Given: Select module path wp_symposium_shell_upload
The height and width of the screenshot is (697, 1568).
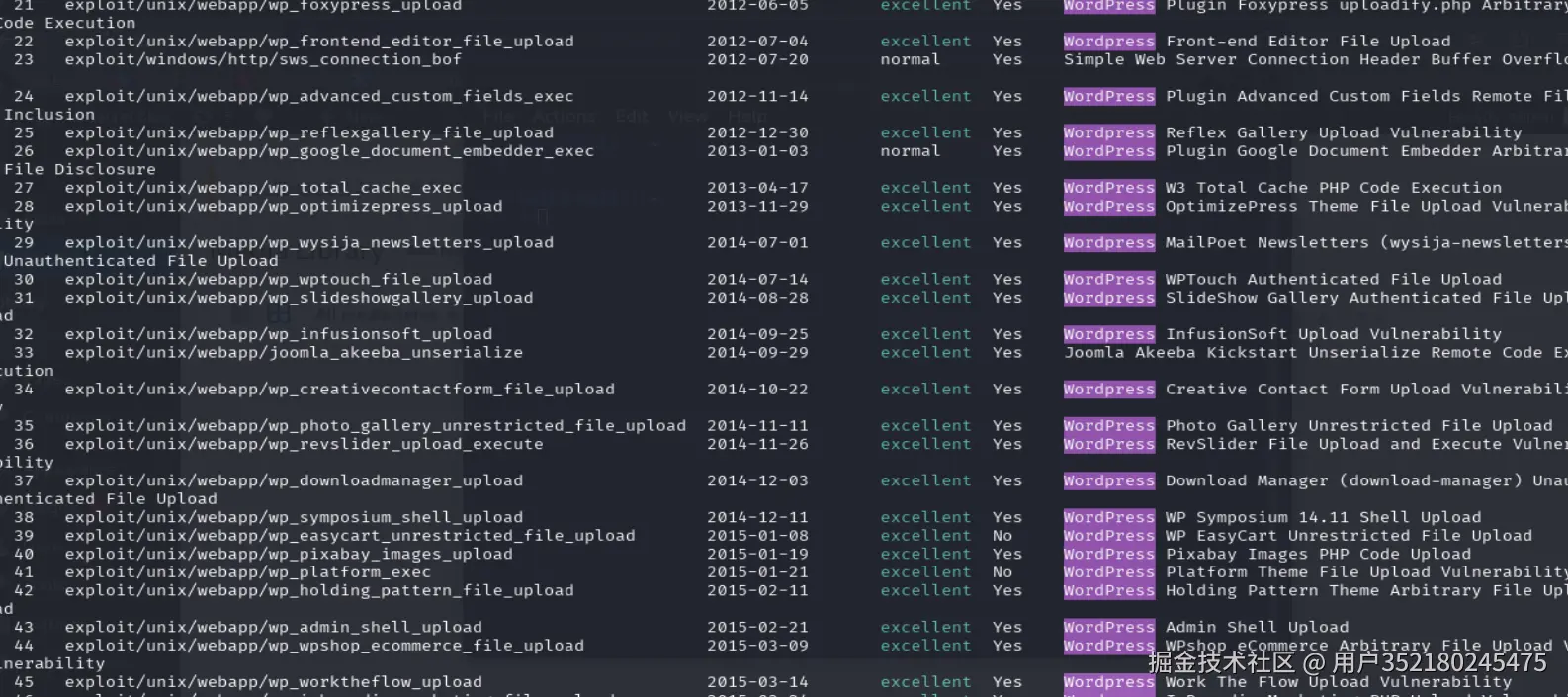Looking at the screenshot, I should (x=294, y=517).
